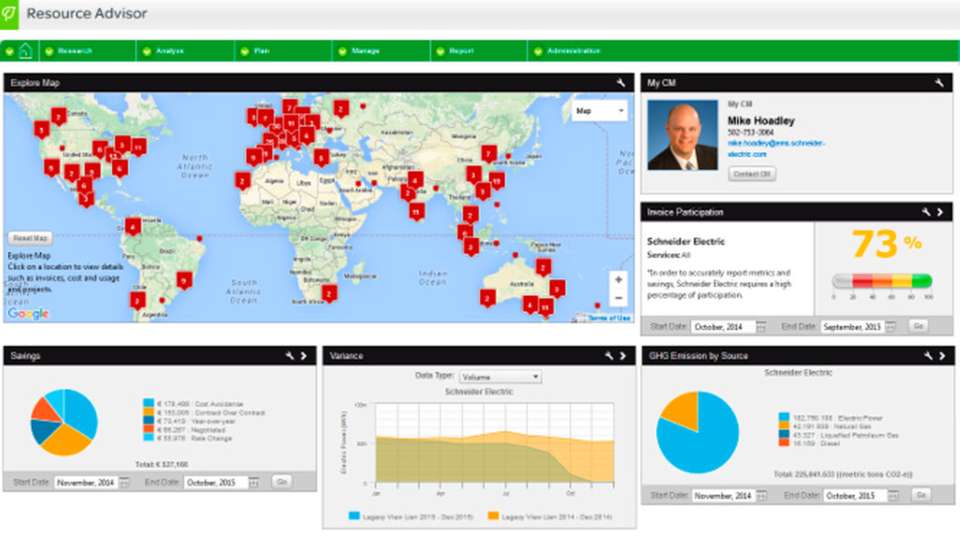The width and height of the screenshot is (960, 540).
Task: Click Go in the Savings panel
Action: coord(282,482)
